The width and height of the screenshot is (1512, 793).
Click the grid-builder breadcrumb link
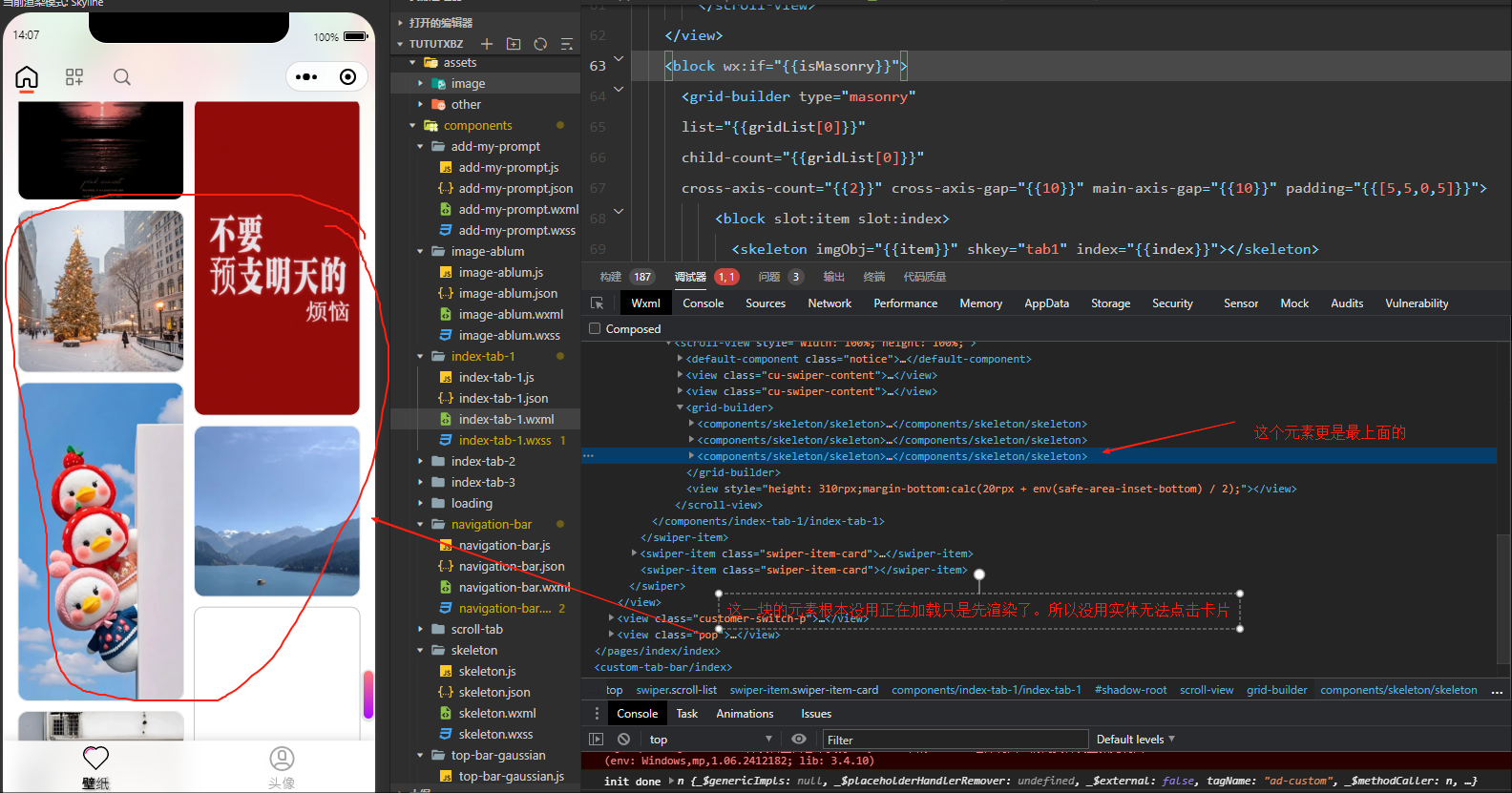coord(1276,690)
